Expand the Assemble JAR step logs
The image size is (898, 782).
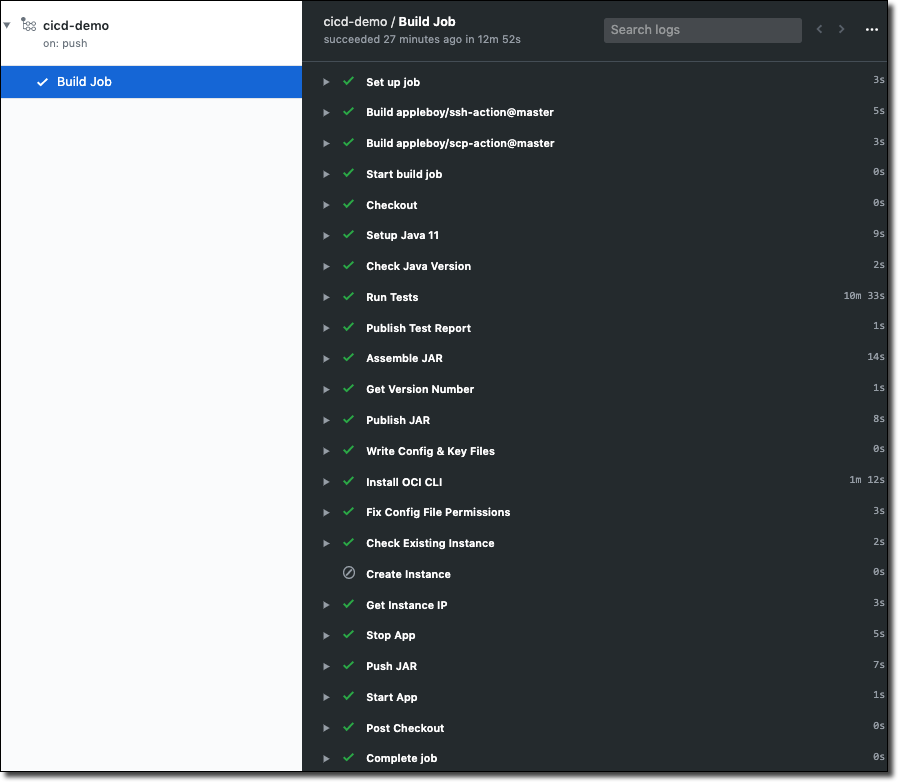(327, 358)
